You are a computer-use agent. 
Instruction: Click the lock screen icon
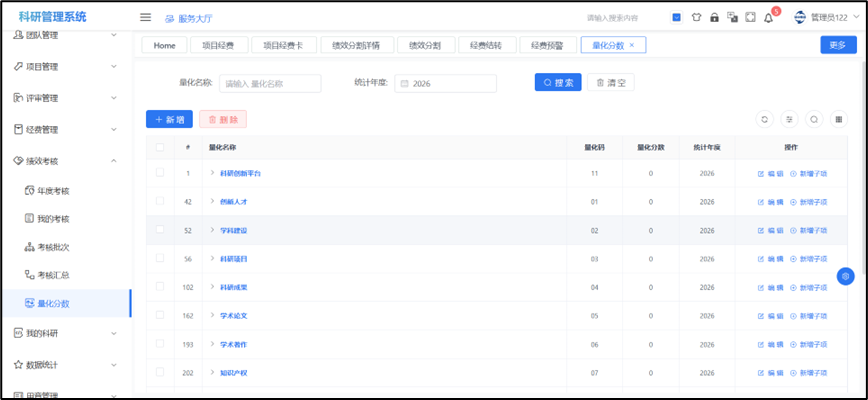pyautogui.click(x=714, y=18)
